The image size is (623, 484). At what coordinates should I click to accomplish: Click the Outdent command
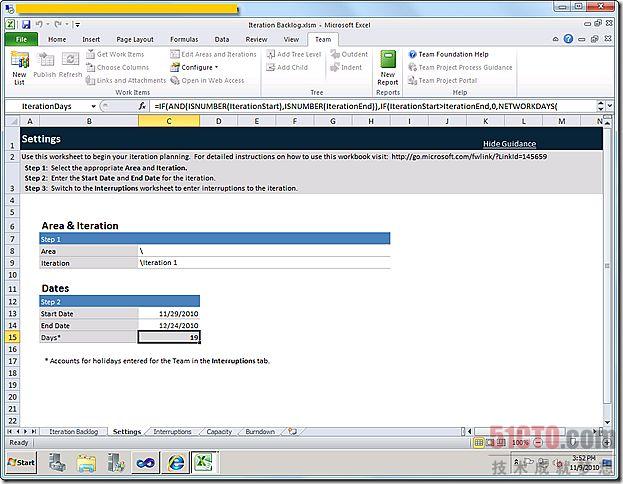[349, 54]
